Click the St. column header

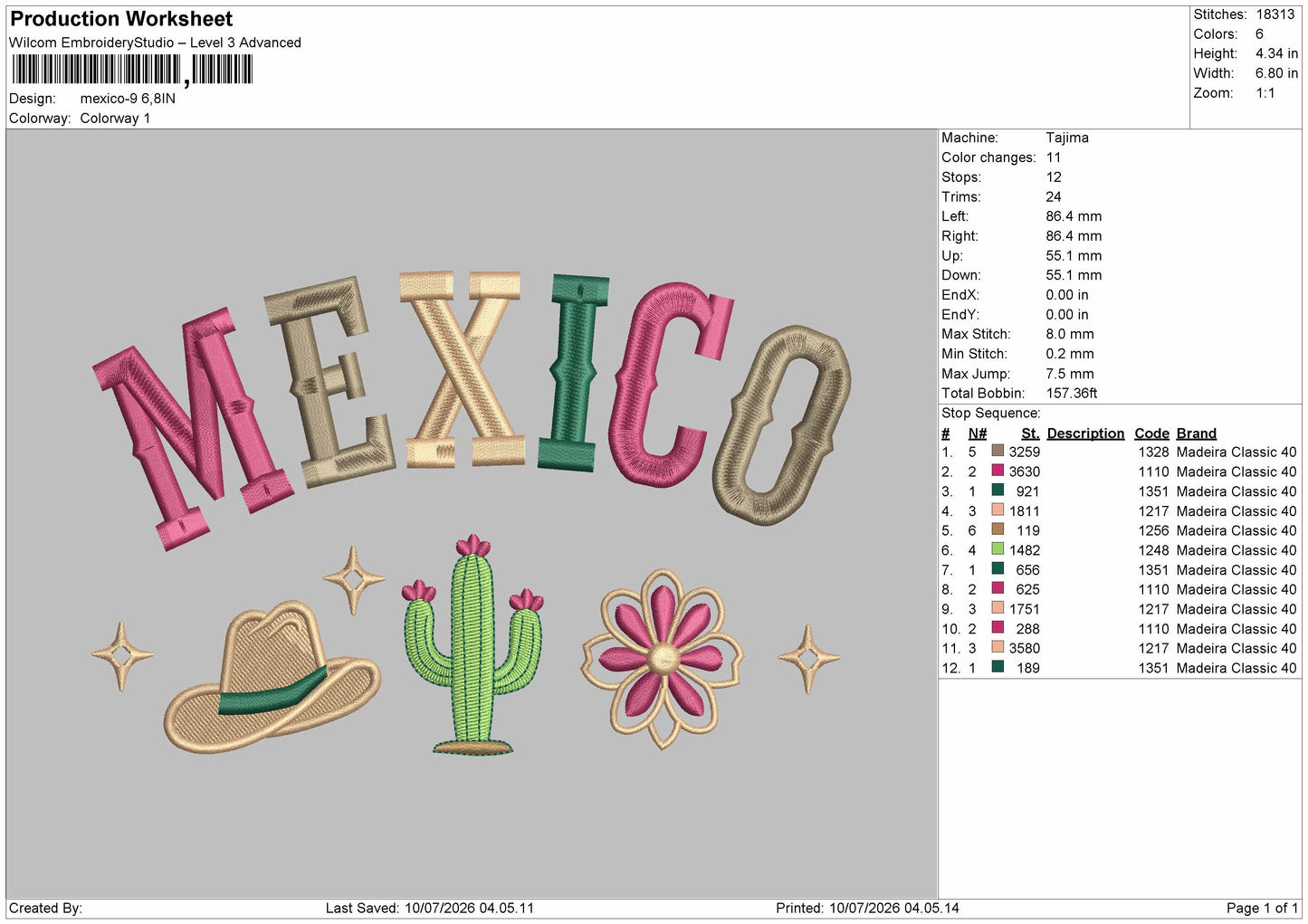(x=1030, y=433)
